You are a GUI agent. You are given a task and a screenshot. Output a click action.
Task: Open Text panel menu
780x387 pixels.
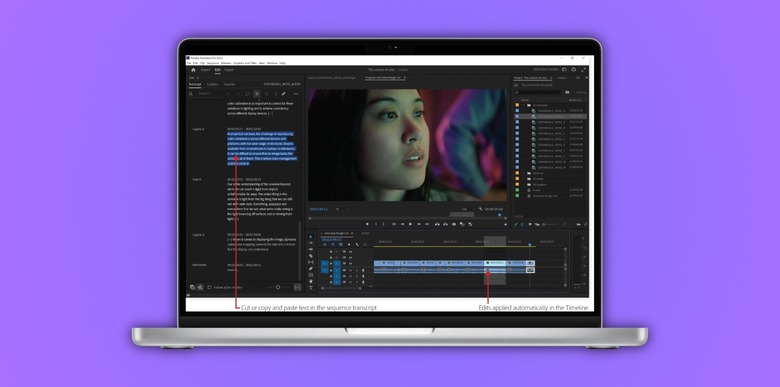pos(197,78)
